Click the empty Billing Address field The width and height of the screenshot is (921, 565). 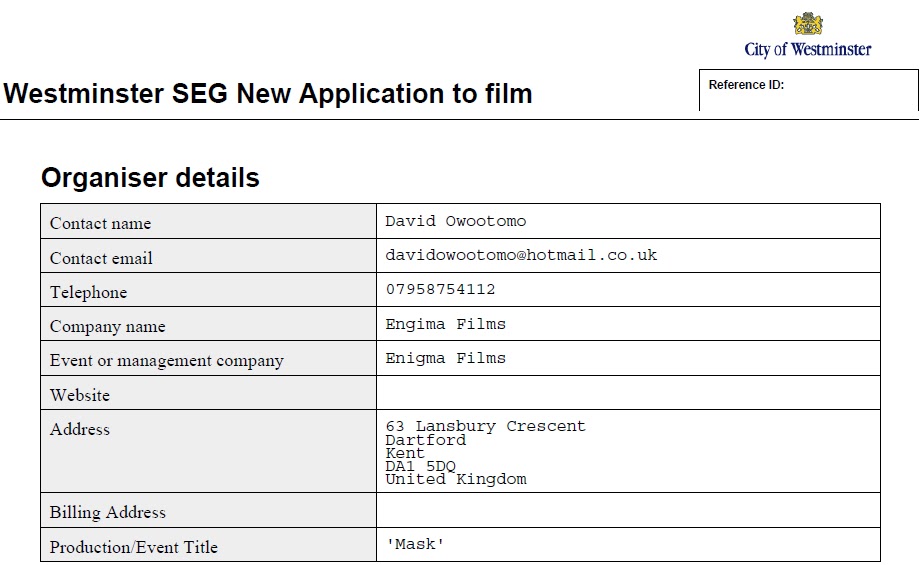point(628,510)
